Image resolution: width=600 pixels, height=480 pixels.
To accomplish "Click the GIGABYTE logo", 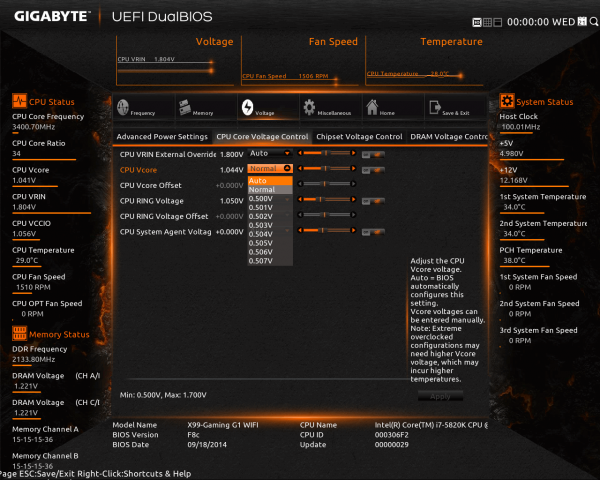I will coord(52,16).
